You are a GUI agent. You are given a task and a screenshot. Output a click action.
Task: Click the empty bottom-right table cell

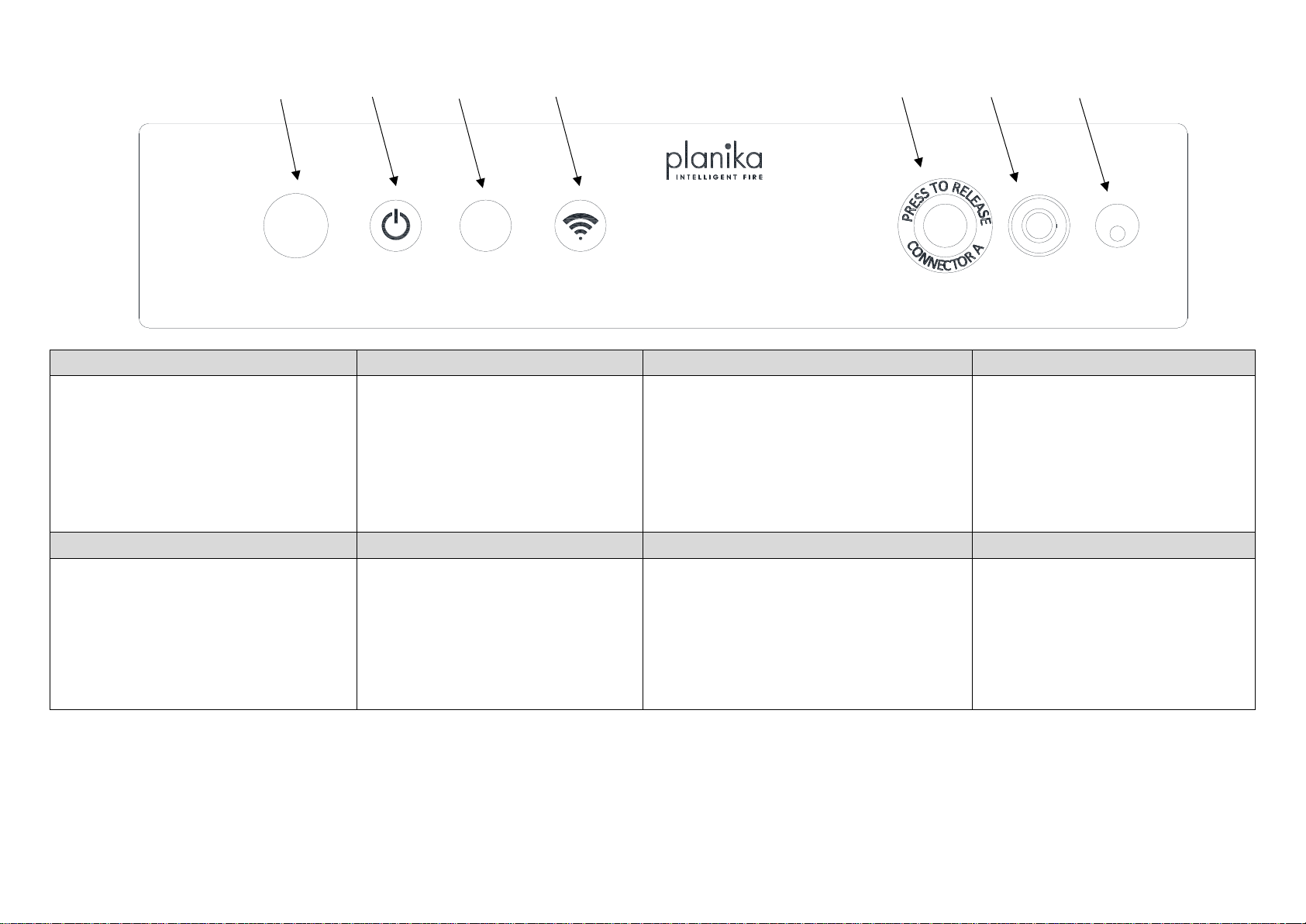pyautogui.click(x=1113, y=633)
